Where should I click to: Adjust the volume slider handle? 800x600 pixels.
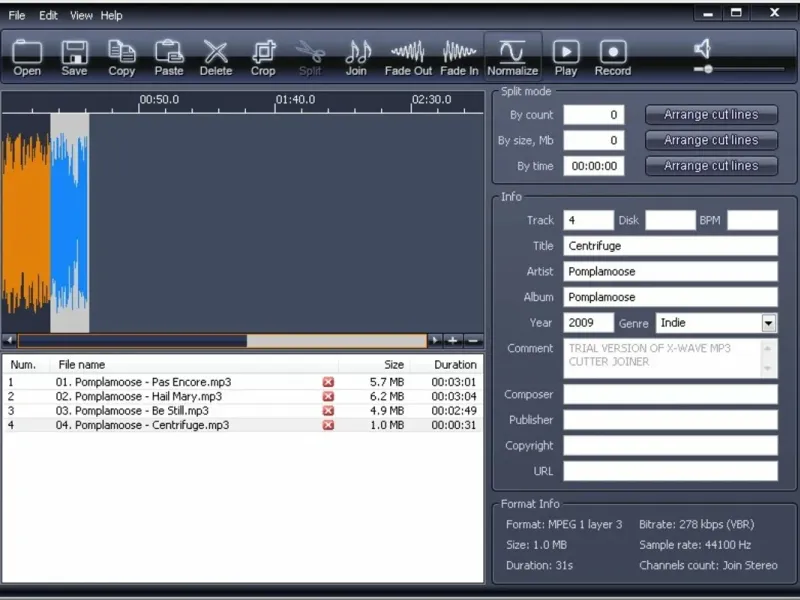point(708,69)
